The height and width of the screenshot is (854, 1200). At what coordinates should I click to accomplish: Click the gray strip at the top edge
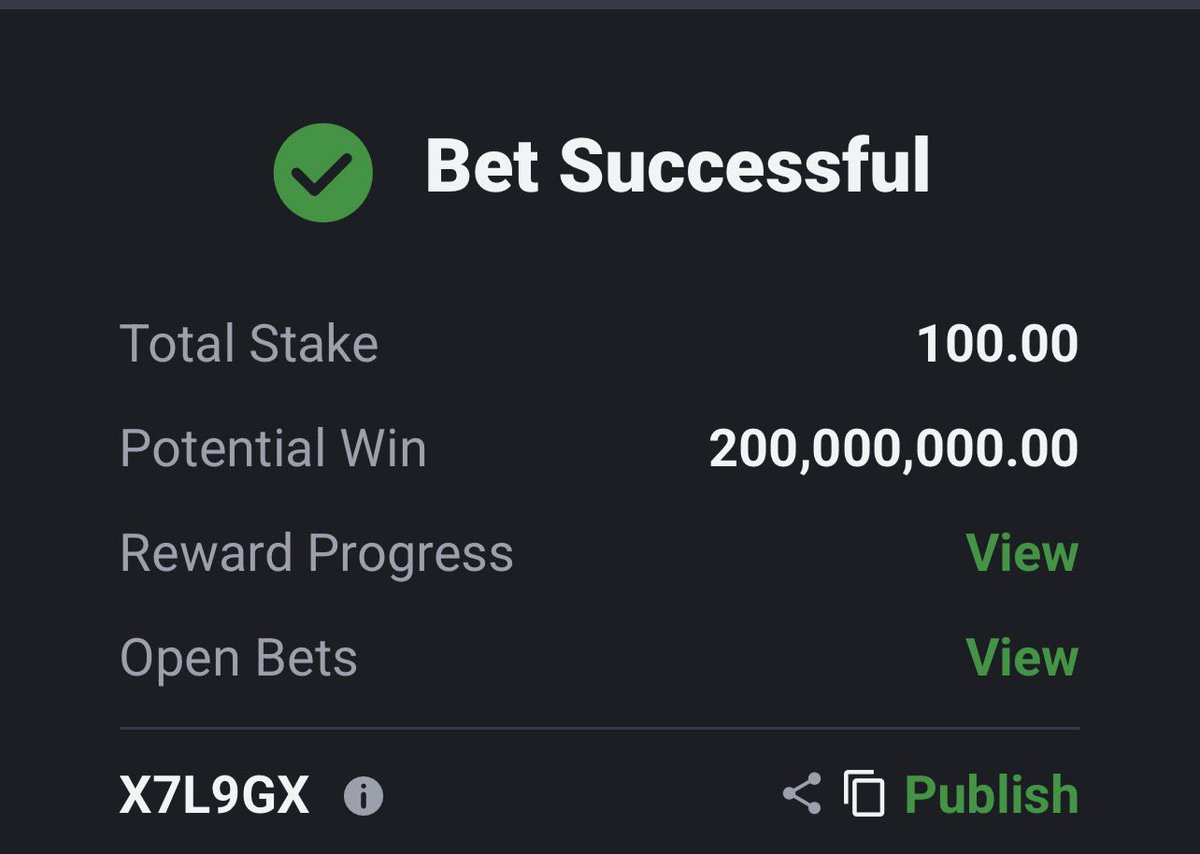pyautogui.click(x=600, y=4)
